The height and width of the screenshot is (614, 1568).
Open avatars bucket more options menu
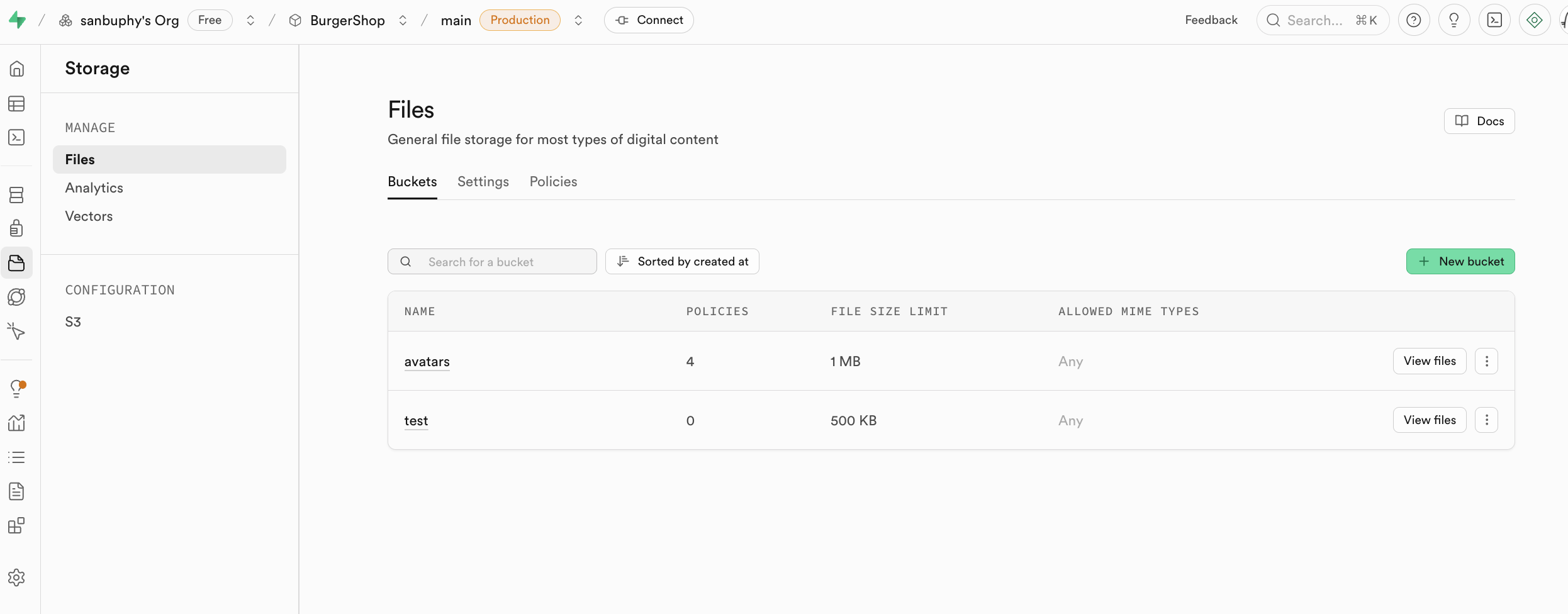click(x=1486, y=361)
